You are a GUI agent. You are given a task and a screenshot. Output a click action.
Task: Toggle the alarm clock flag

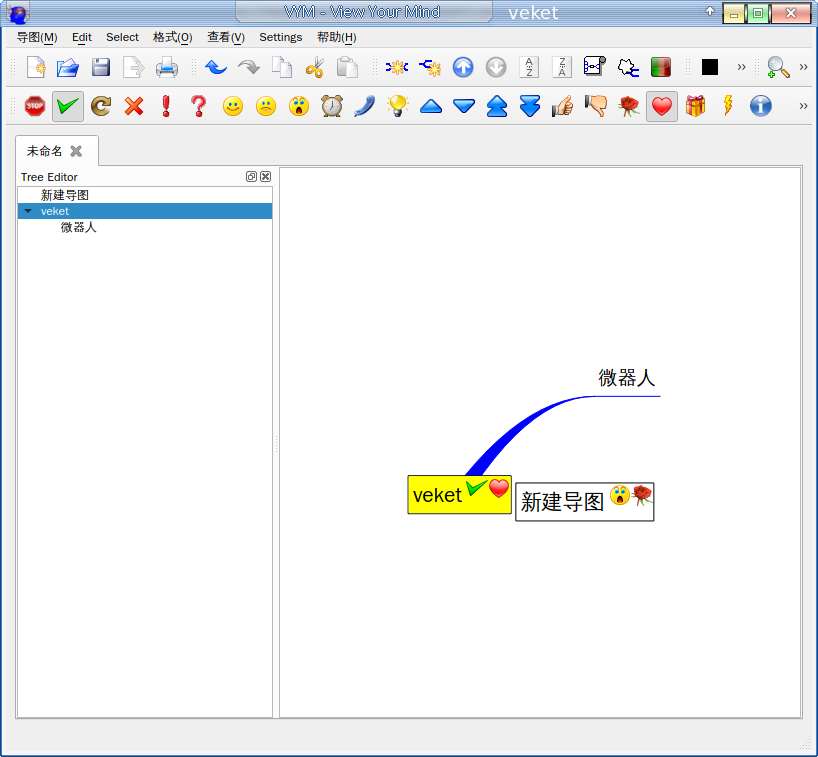(332, 106)
